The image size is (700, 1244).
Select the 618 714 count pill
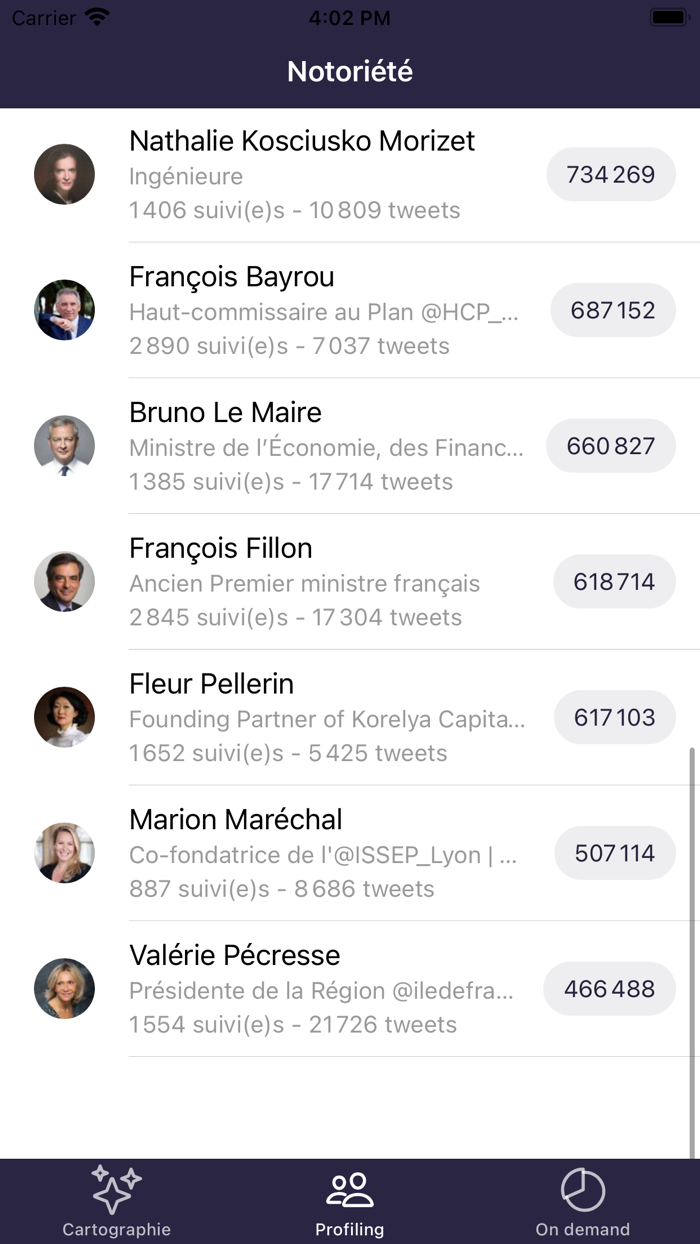click(614, 582)
